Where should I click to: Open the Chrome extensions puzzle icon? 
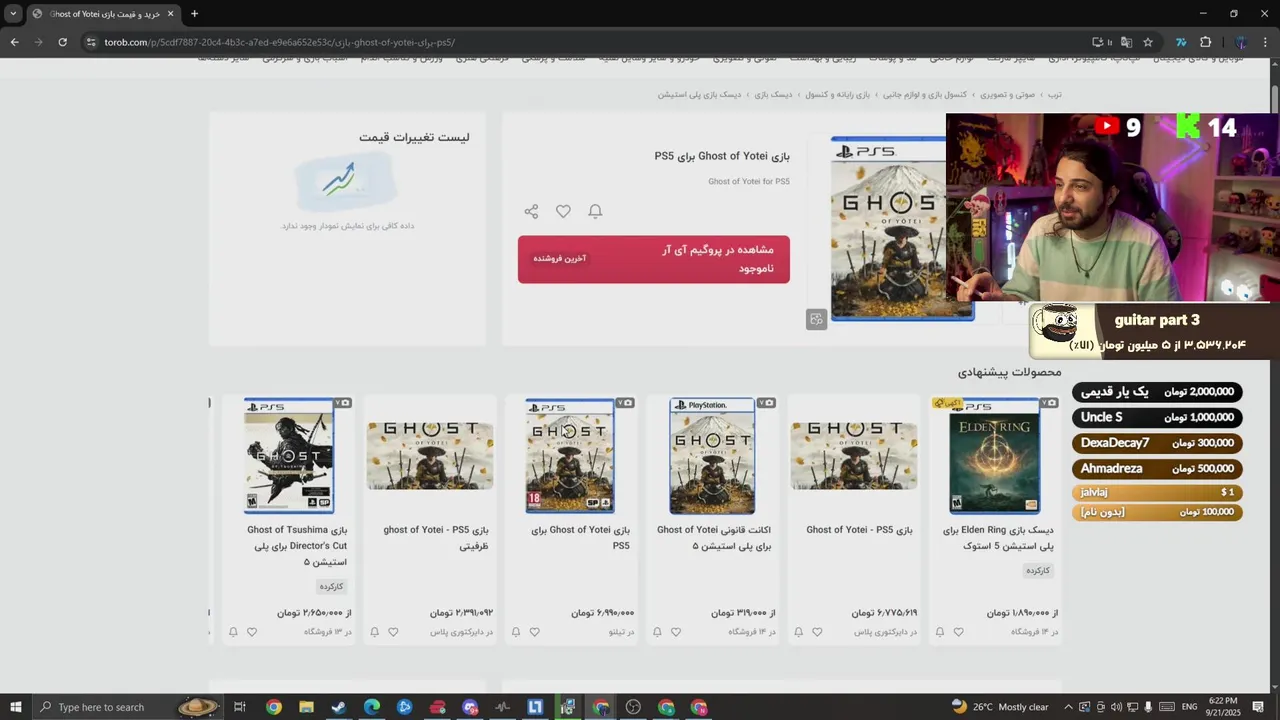pyautogui.click(x=1205, y=42)
